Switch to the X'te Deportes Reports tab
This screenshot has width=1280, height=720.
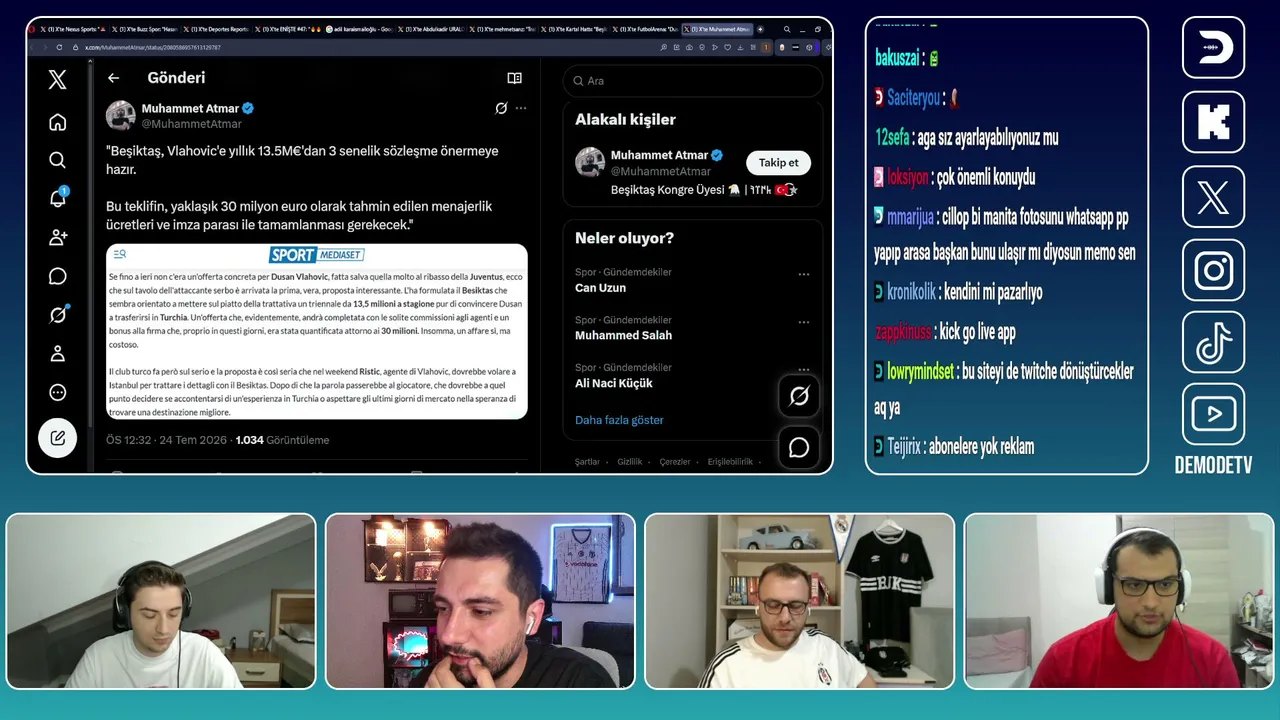coord(217,29)
